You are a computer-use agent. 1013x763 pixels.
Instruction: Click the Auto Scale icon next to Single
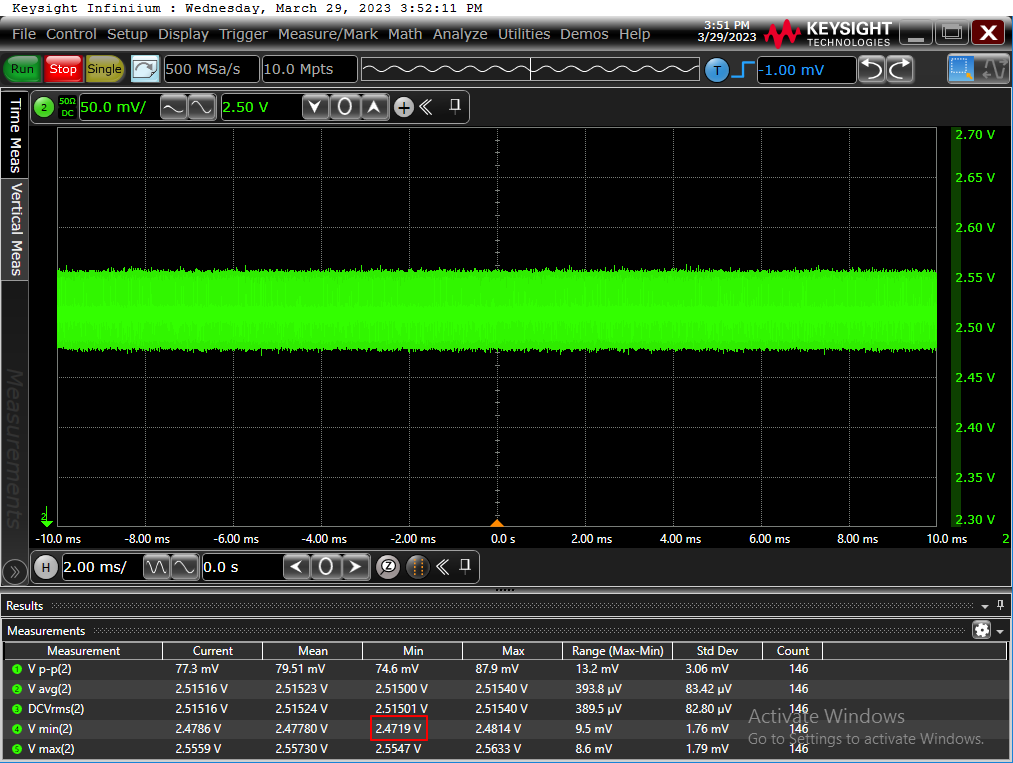145,69
